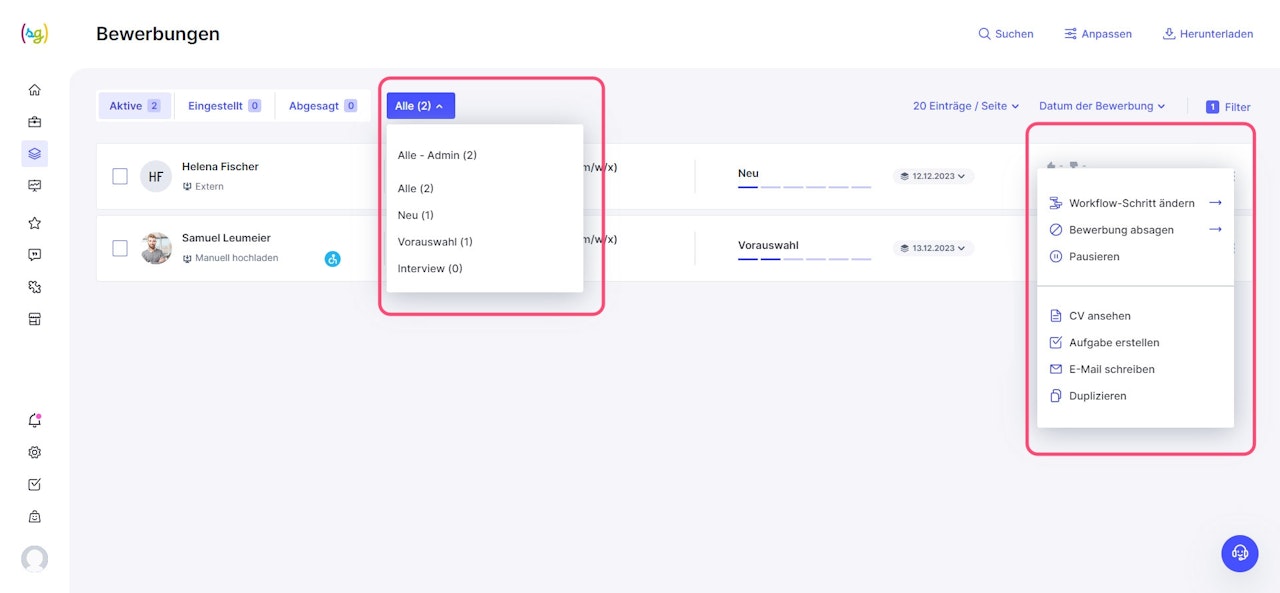Click the Suchen search button

point(1005,34)
